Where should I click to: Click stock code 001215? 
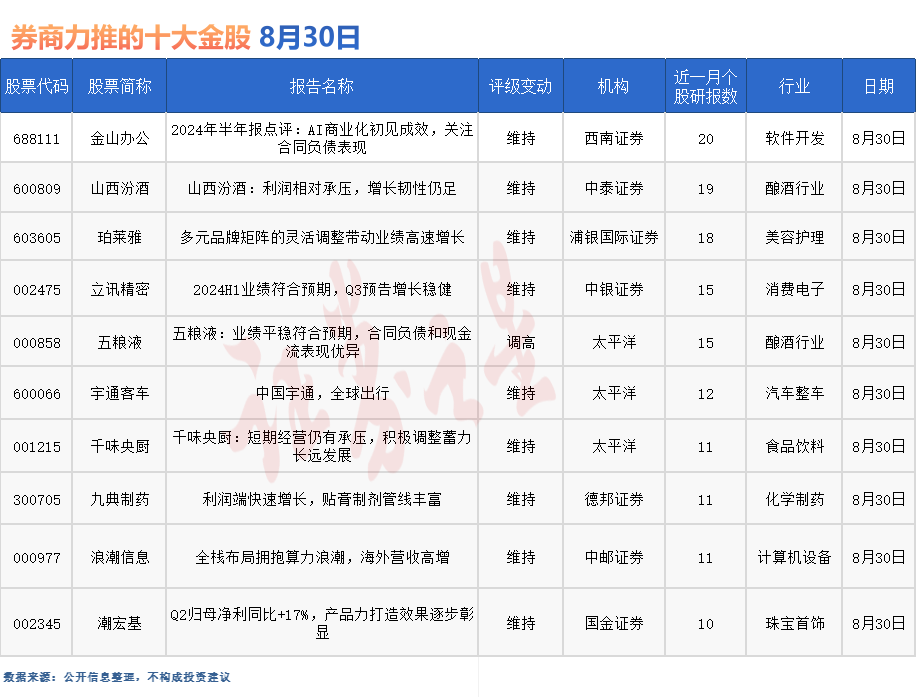[x=37, y=446]
